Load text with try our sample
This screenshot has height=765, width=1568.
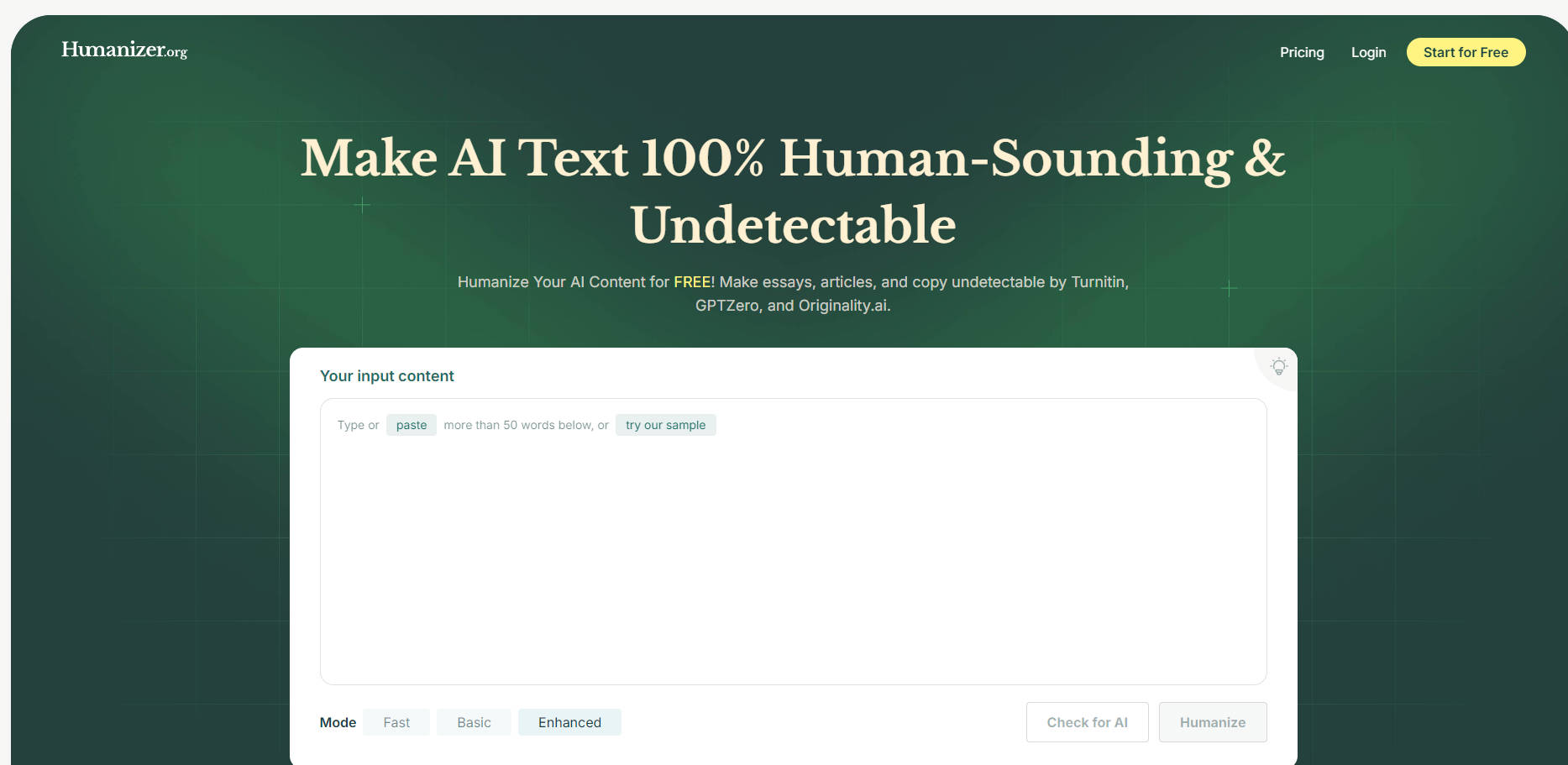[665, 425]
